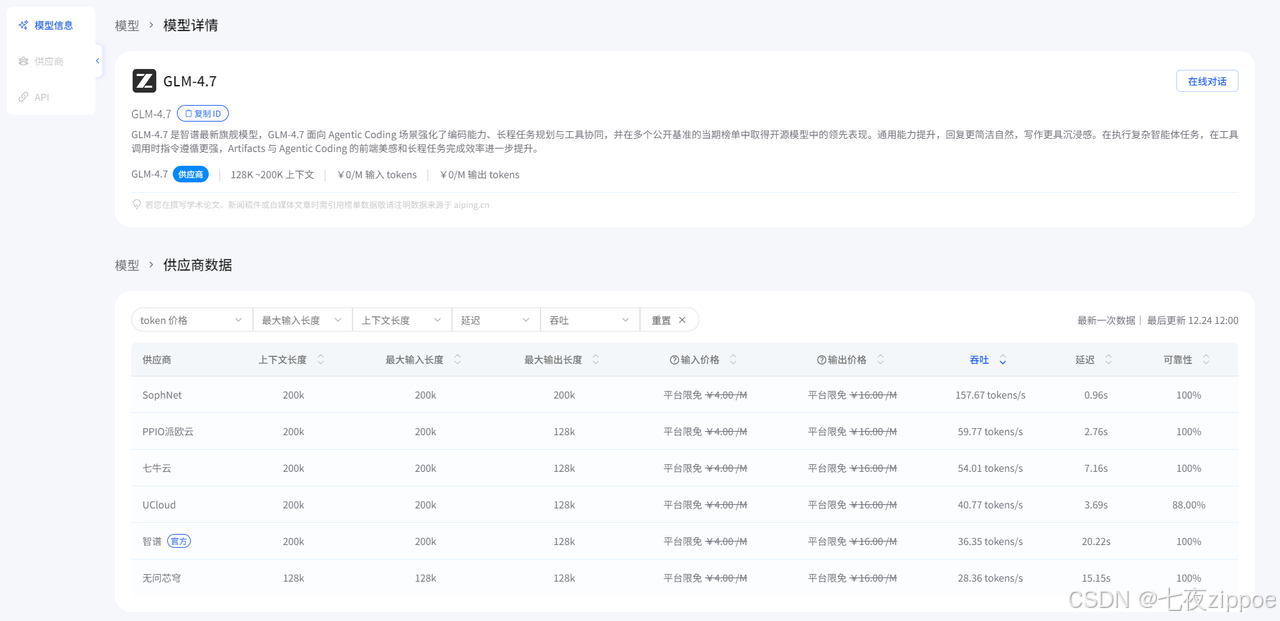Click the GLM-4.7 Z logo icon

tap(144, 81)
